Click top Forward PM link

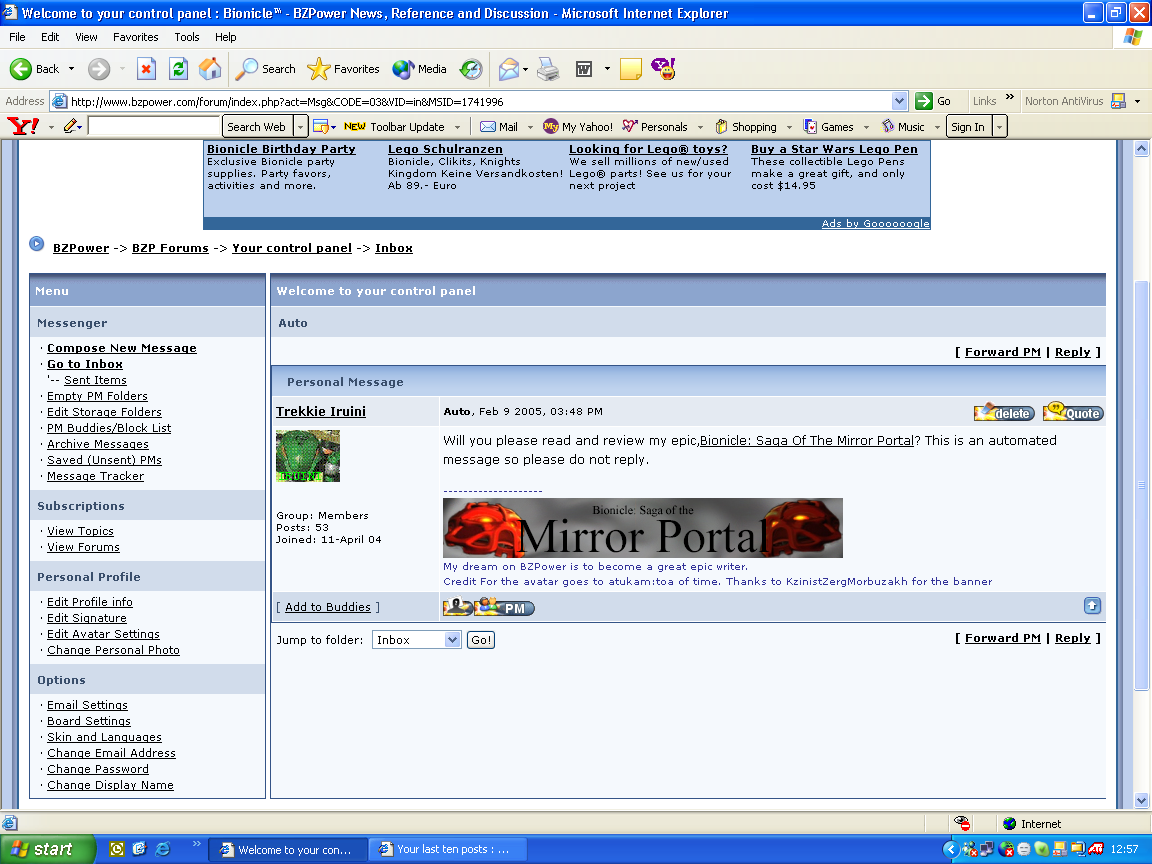coord(1003,352)
